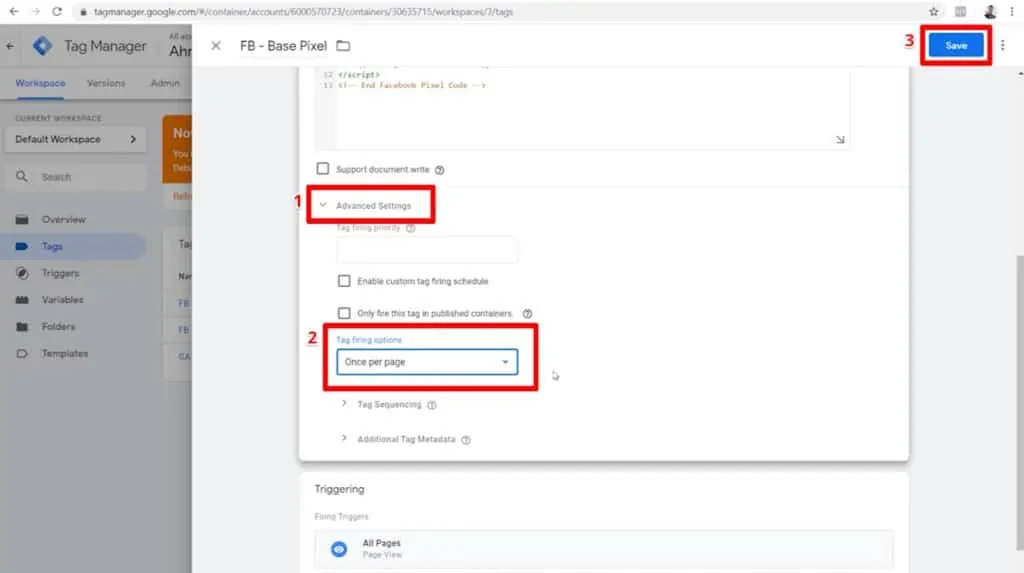The height and width of the screenshot is (573, 1024).
Task: Switch to the Workspace tab
Action: 40,83
